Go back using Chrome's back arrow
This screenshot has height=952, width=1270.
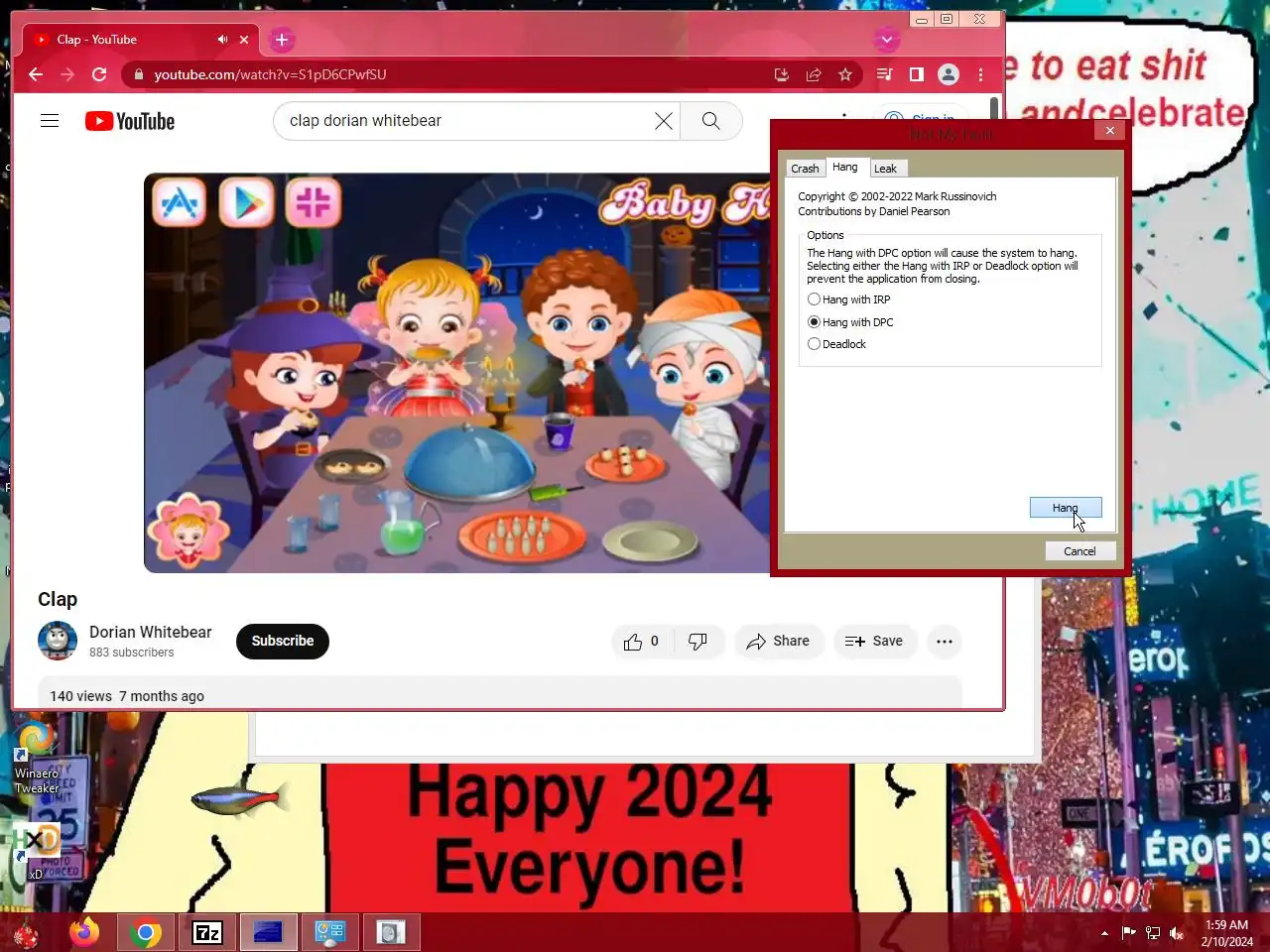pos(36,74)
